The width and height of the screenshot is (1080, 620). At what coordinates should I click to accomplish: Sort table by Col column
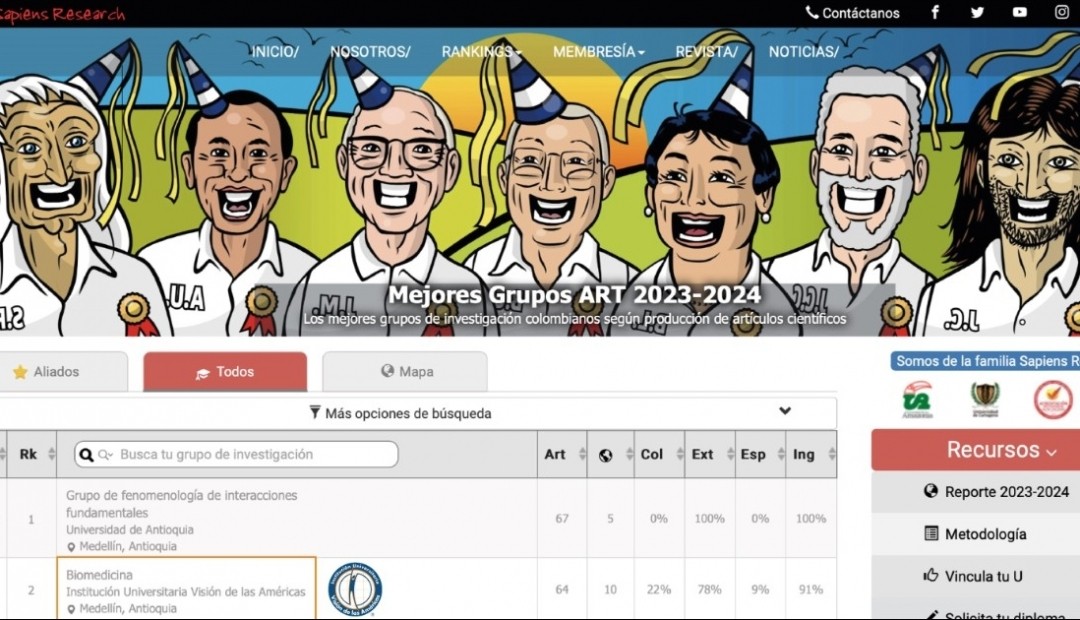[659, 454]
